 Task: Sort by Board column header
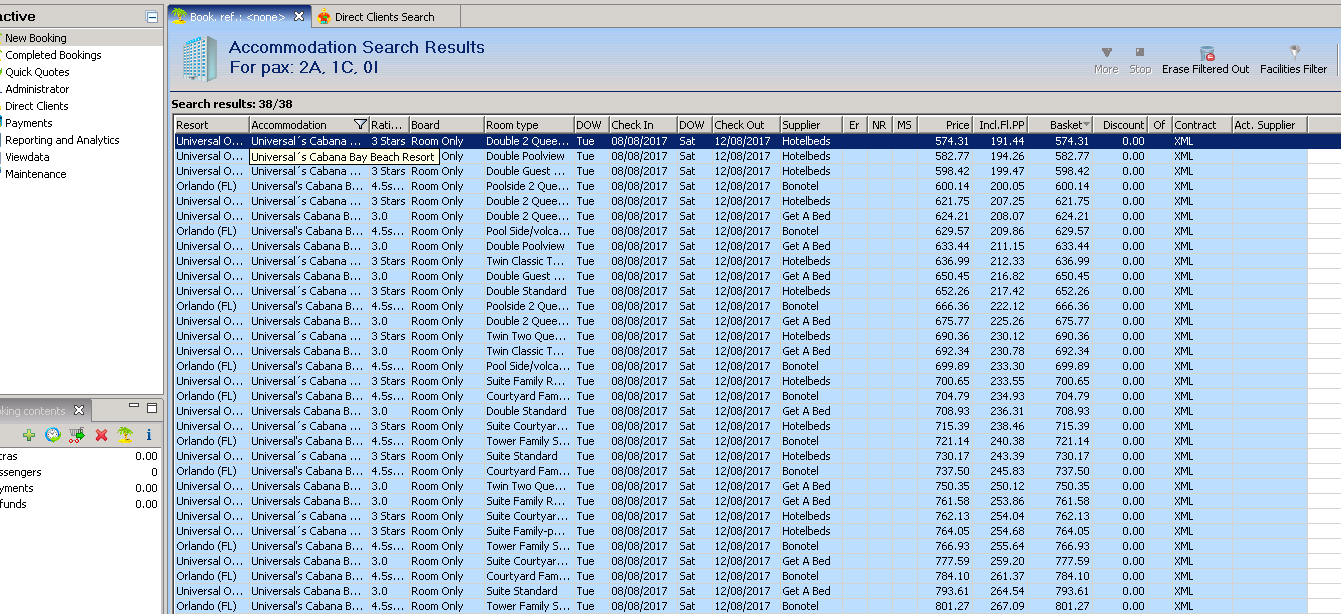pos(446,125)
